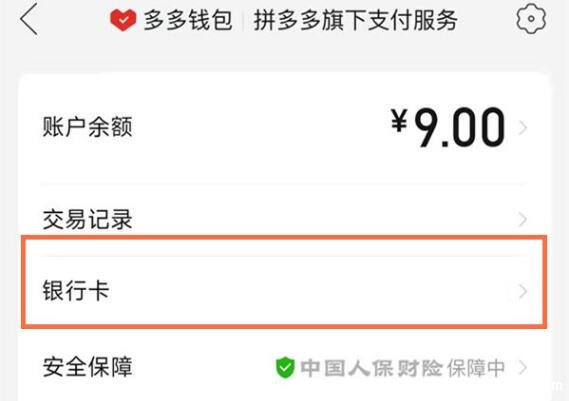The image size is (569, 401).
Task: Tap 多多钱包 title text
Action: tap(188, 20)
